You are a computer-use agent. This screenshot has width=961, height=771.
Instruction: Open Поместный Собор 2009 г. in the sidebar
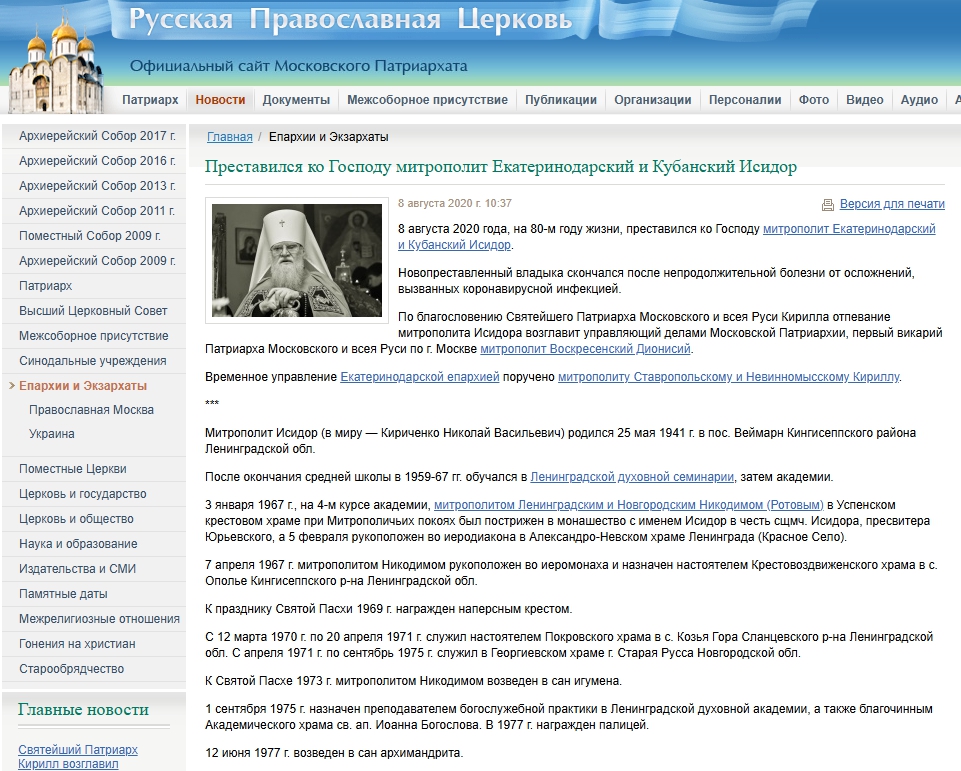(x=90, y=236)
